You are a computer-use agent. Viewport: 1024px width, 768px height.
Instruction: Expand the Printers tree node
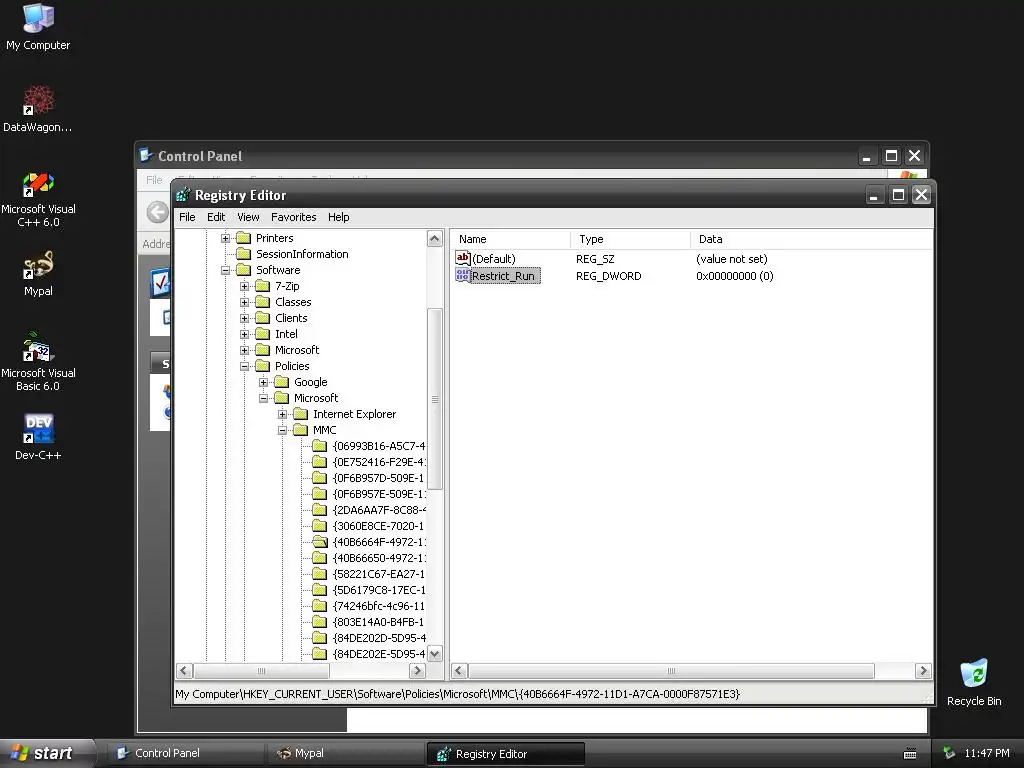pos(225,238)
